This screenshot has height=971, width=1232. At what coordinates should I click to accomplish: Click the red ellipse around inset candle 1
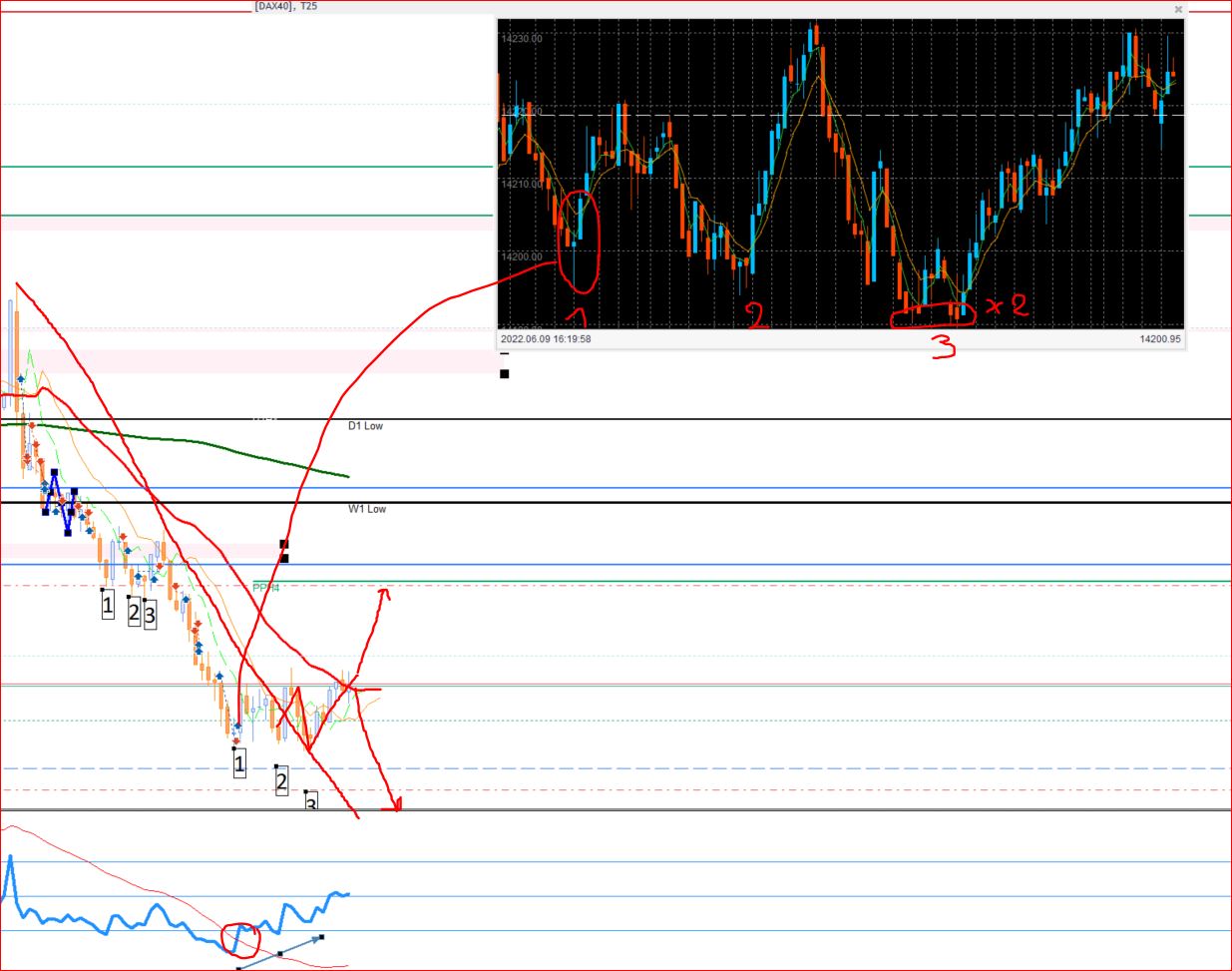pyautogui.click(x=580, y=243)
